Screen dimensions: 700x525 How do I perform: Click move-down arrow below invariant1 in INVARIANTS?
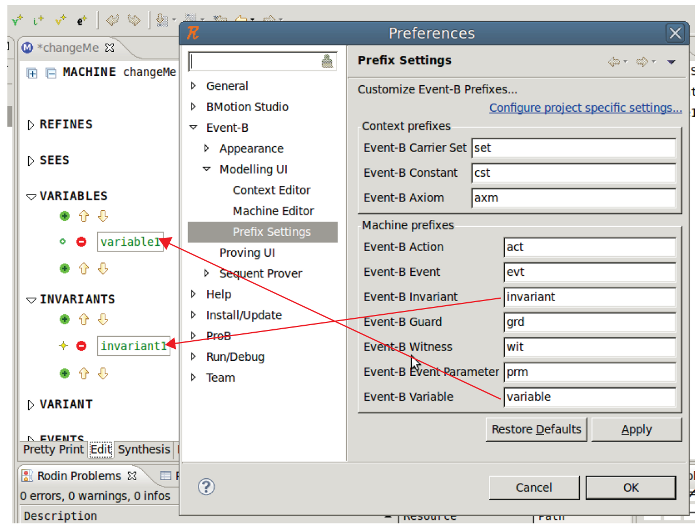tap(101, 374)
